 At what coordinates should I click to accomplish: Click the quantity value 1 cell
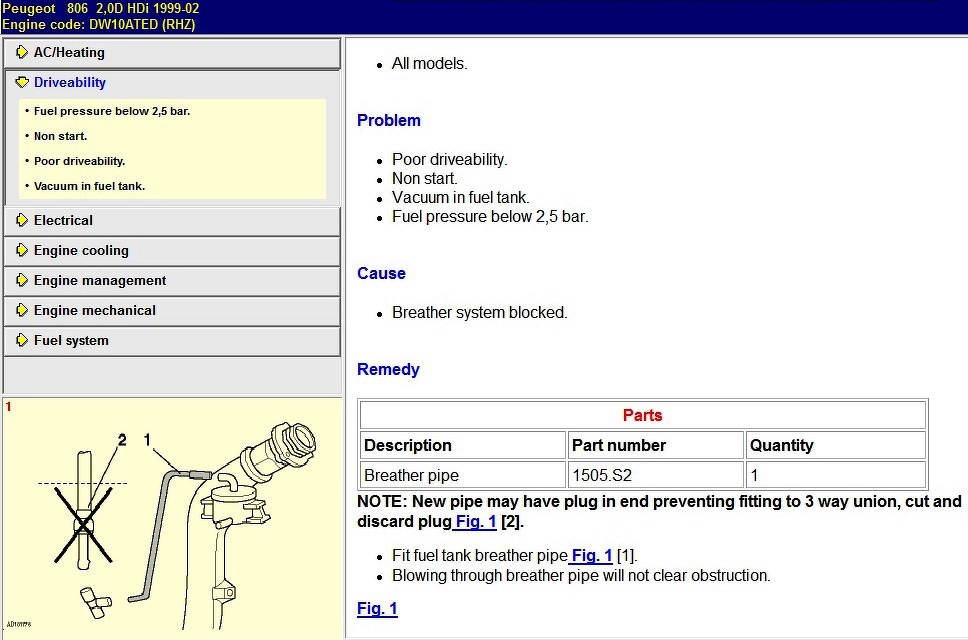836,475
